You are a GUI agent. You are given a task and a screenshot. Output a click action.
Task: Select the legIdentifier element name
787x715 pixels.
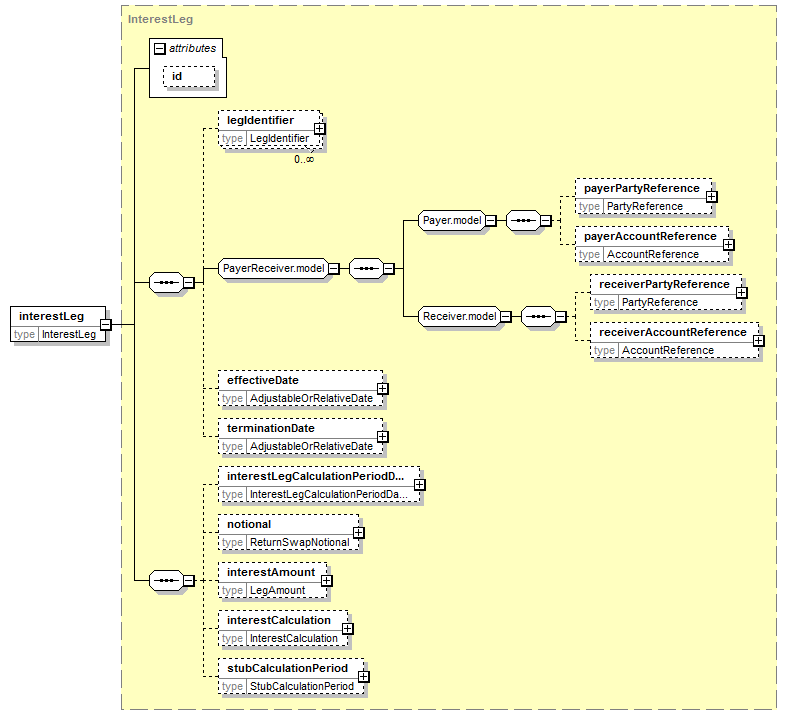(260, 120)
